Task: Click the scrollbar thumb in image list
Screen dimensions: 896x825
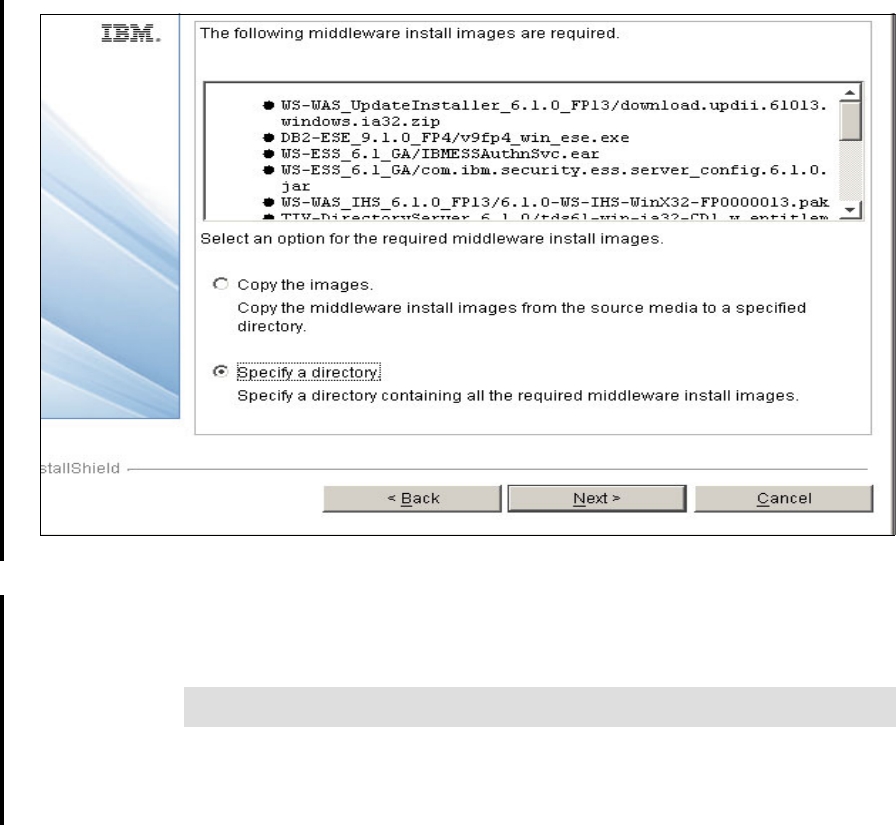Action: tap(850, 121)
